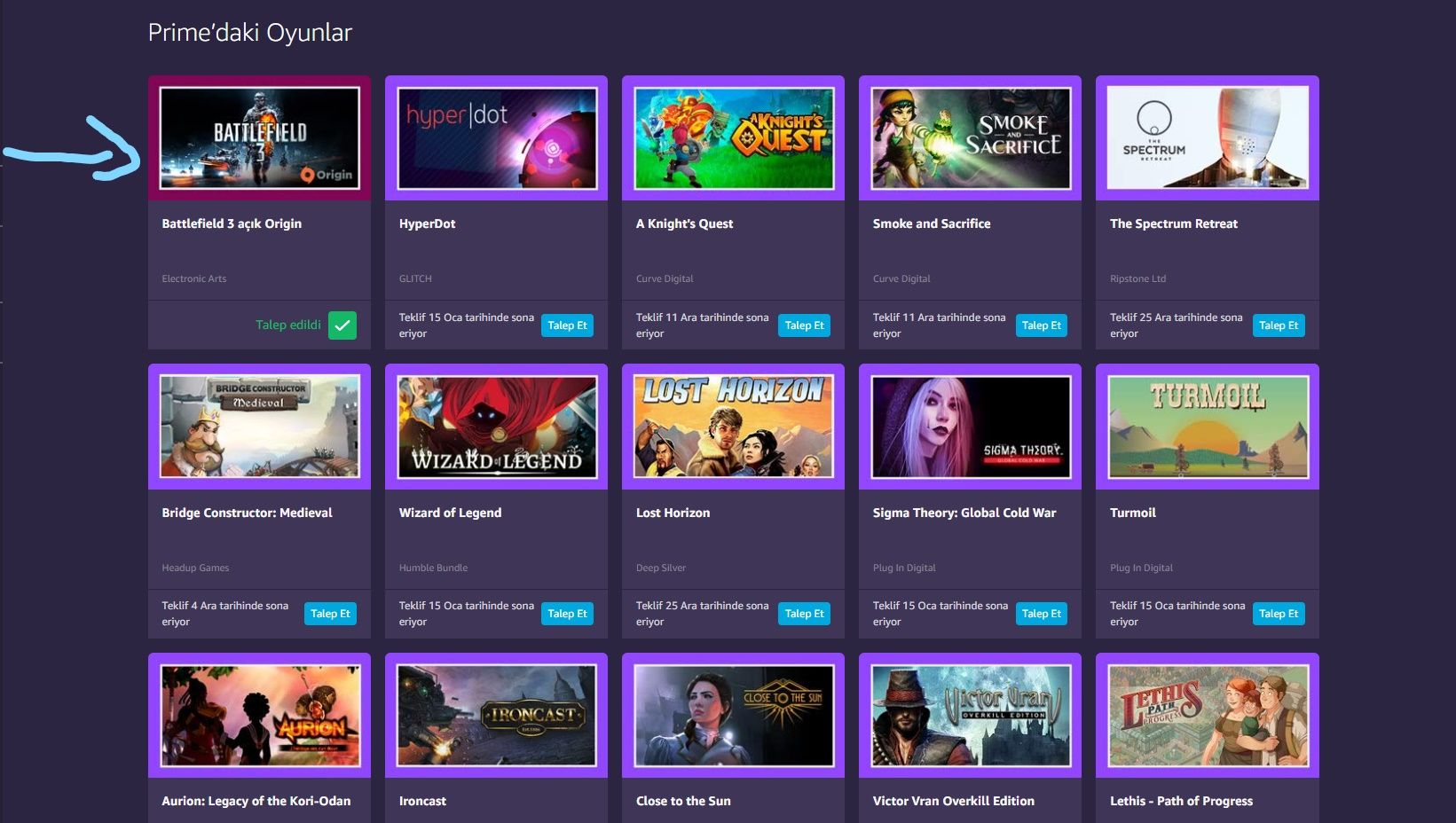
Task: Select the 'Lethis - Path of Progress' title
Action: pyautogui.click(x=1181, y=801)
